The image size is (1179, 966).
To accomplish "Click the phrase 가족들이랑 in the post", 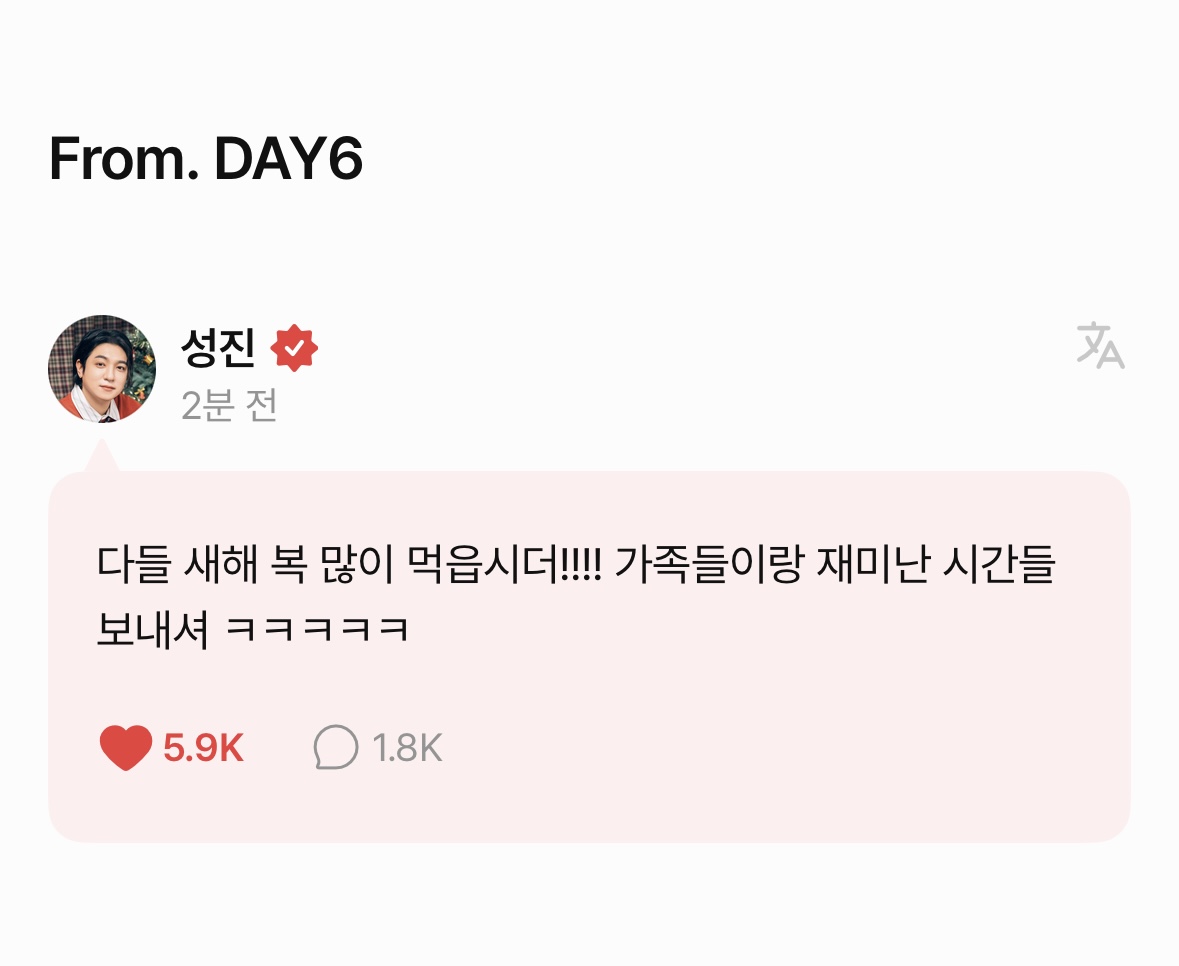I will pyautogui.click(x=708, y=565).
